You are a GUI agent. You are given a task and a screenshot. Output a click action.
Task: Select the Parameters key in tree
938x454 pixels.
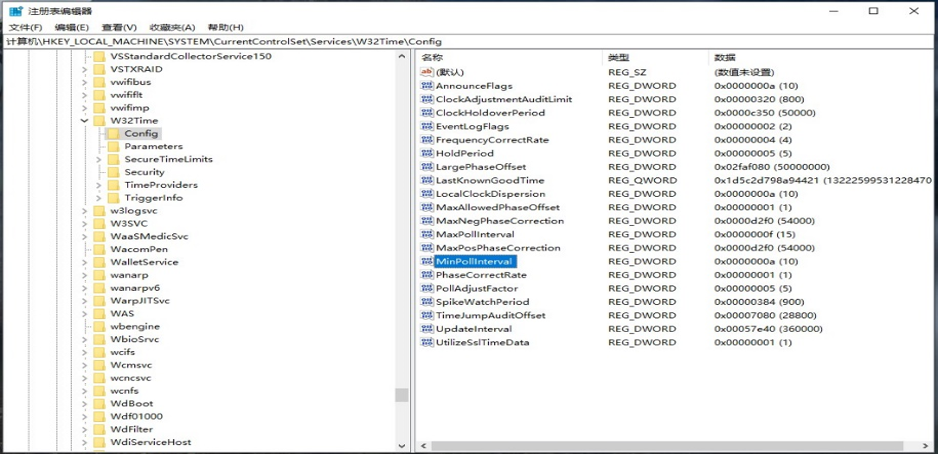[x=153, y=146]
